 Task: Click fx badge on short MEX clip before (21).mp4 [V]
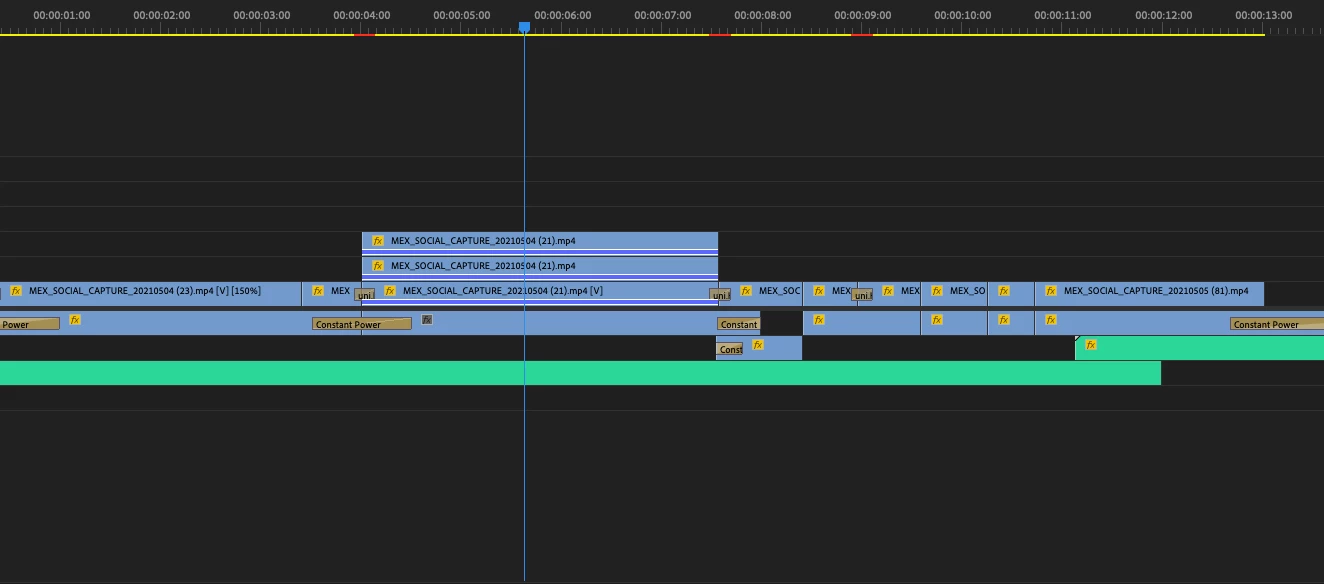coord(318,291)
